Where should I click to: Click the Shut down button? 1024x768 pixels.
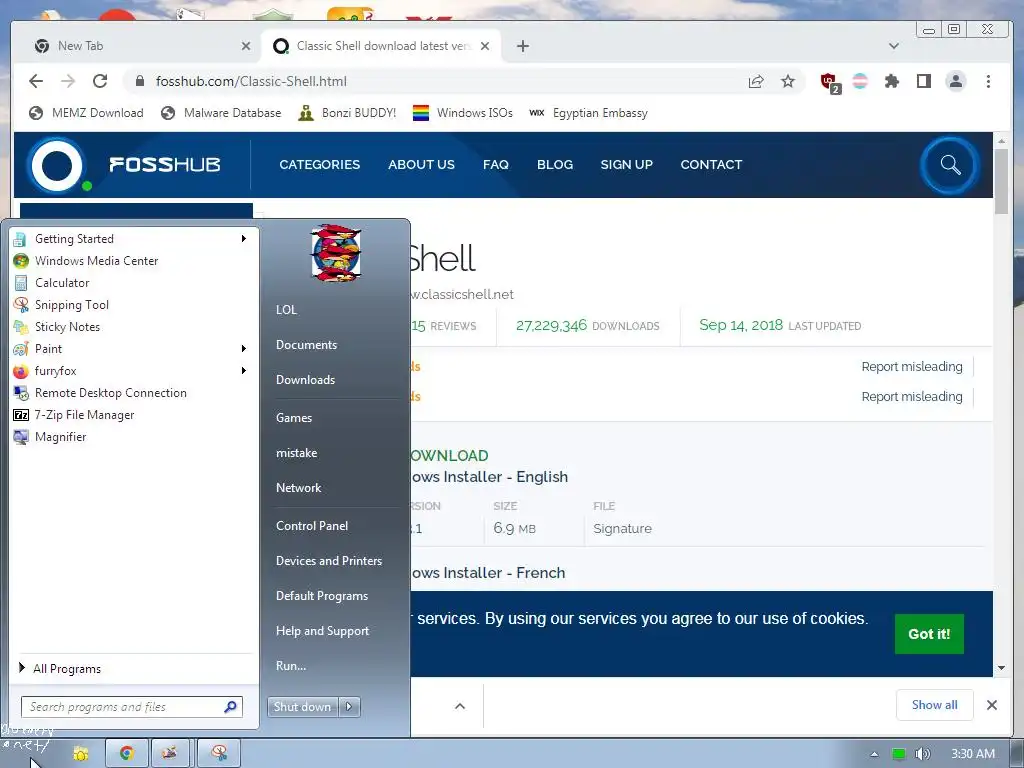(x=302, y=707)
